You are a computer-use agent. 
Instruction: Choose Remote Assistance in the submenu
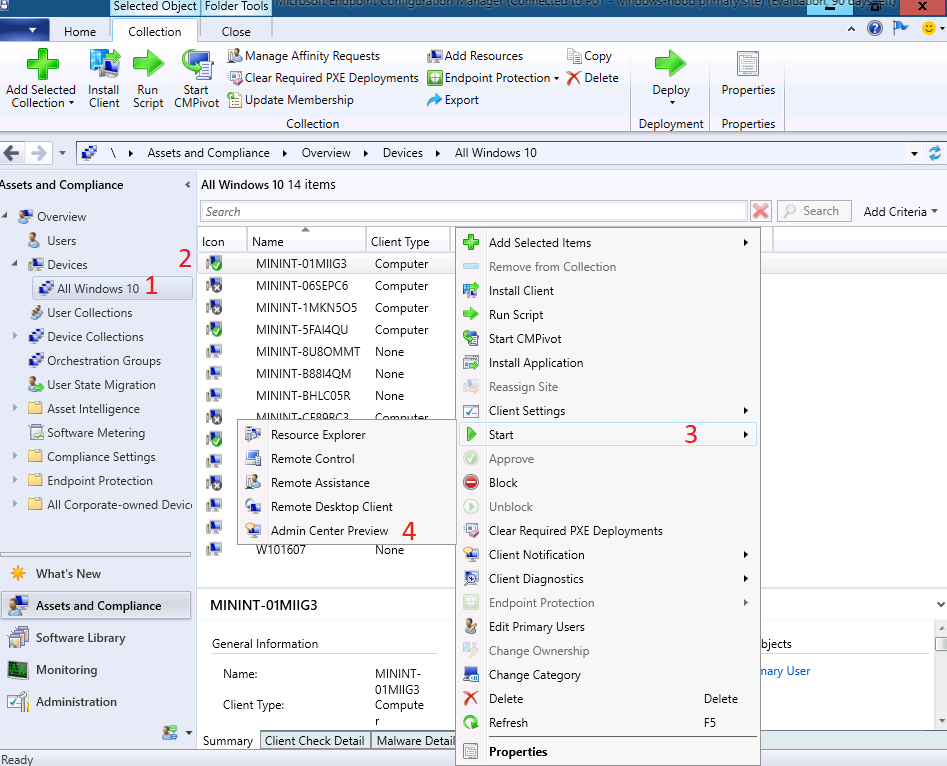[x=347, y=483]
